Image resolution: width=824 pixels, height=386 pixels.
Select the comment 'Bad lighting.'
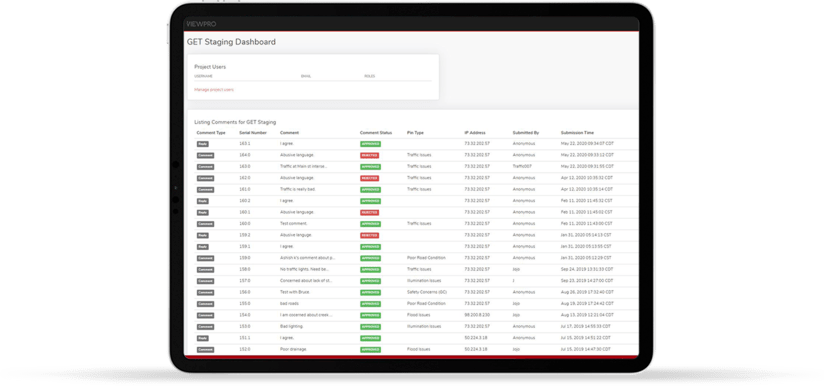pyautogui.click(x=292, y=326)
